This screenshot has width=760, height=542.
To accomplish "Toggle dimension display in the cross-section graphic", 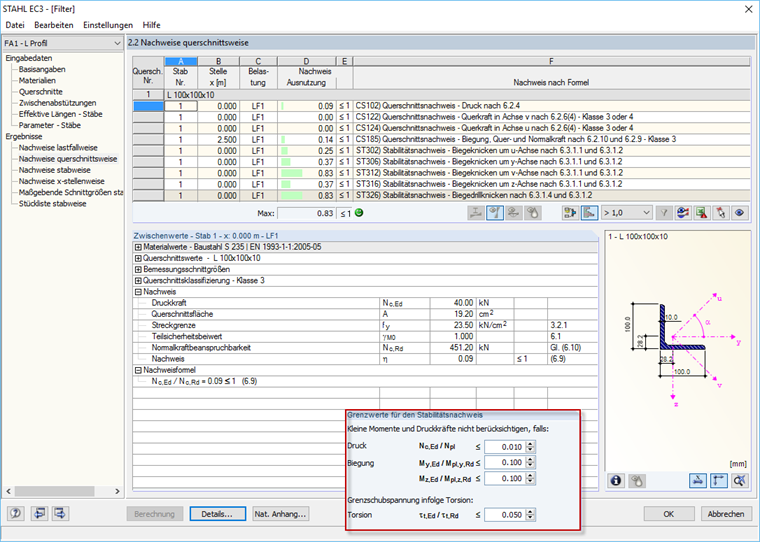I will [697, 481].
